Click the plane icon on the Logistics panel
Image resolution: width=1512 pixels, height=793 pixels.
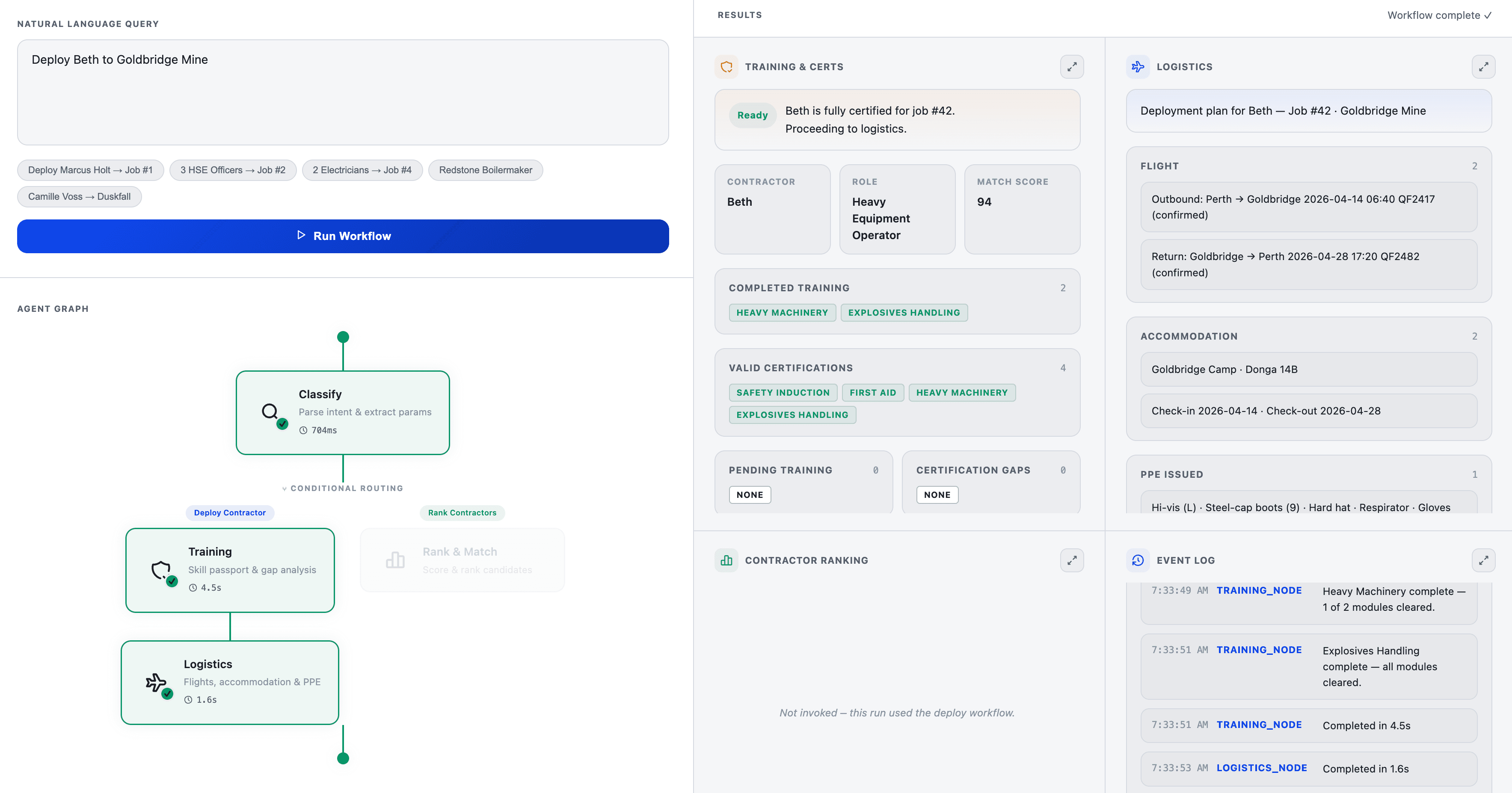point(1138,66)
